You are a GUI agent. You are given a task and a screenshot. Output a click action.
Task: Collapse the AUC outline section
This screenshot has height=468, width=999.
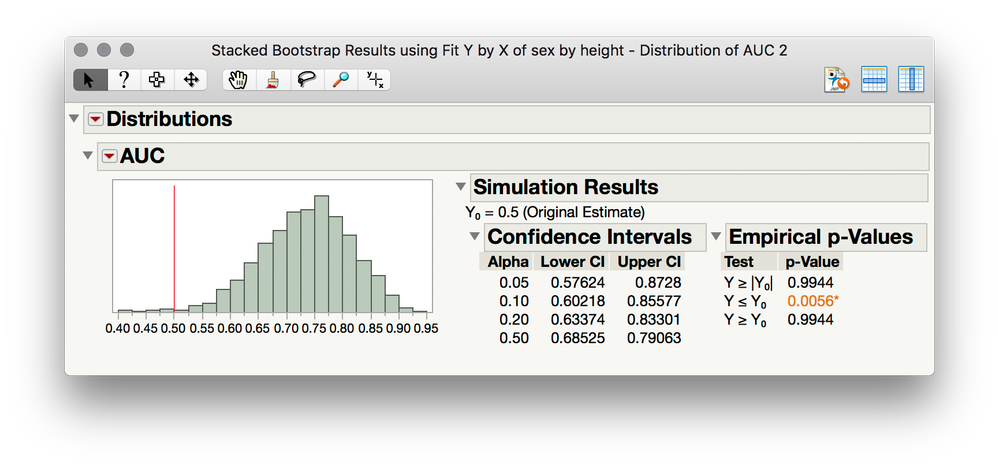coord(88,156)
